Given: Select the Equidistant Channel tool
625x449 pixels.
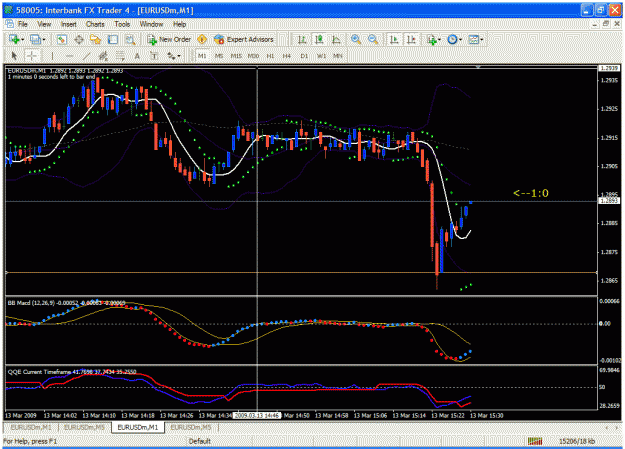Looking at the screenshot, I should tap(103, 56).
